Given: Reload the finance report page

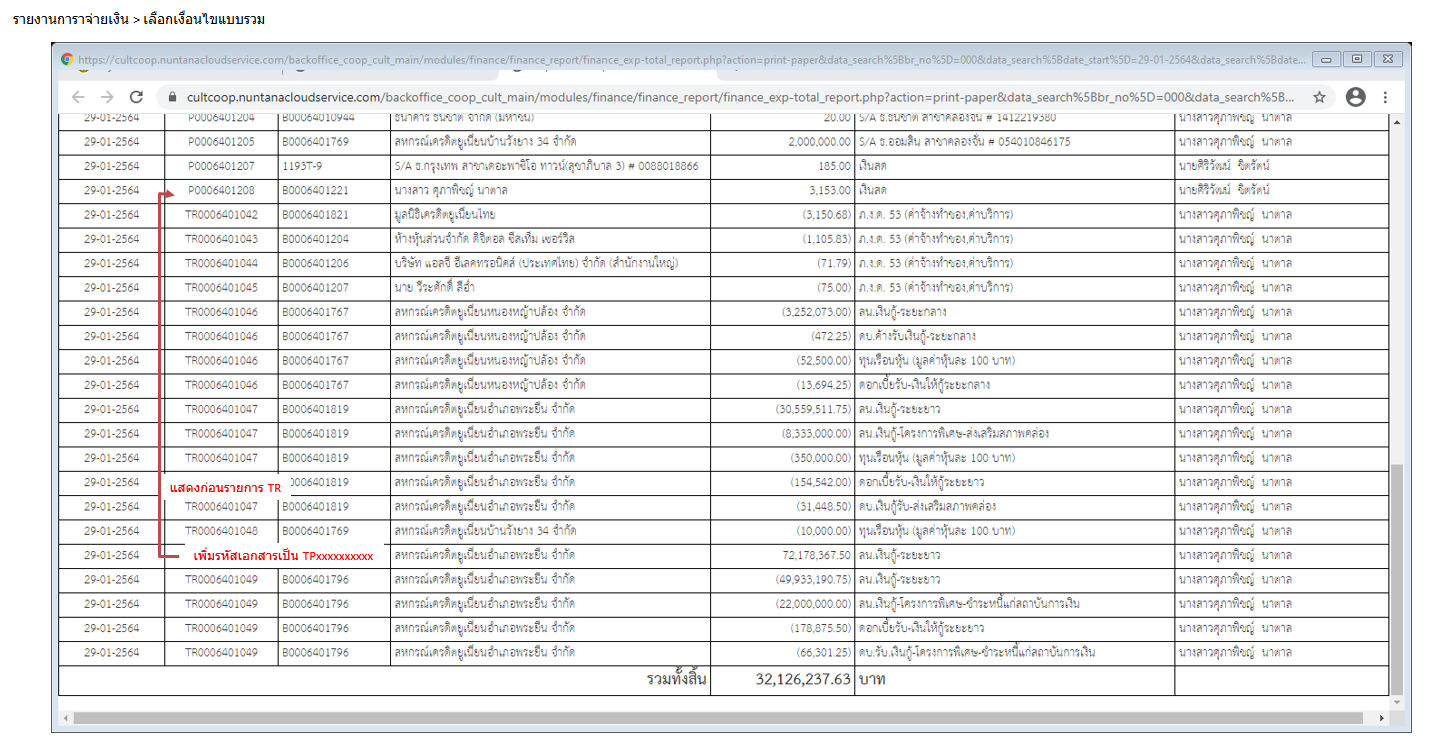Looking at the screenshot, I should pyautogui.click(x=137, y=97).
